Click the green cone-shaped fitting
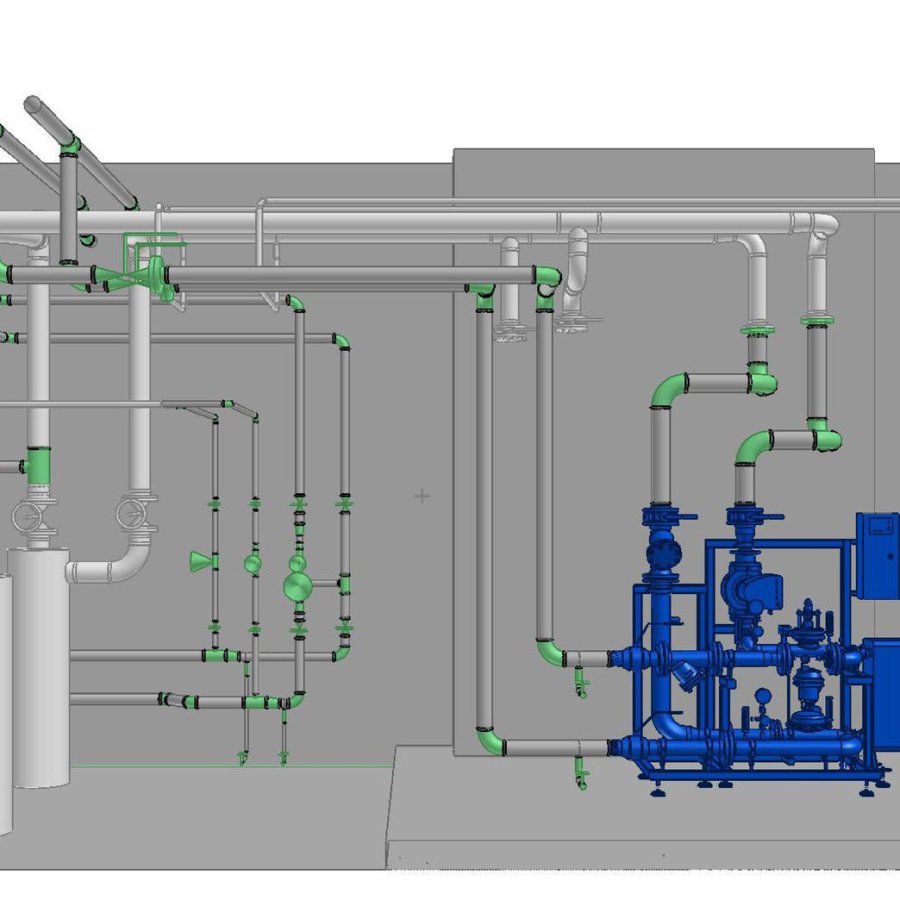The width and height of the screenshot is (900, 900). coord(202,562)
